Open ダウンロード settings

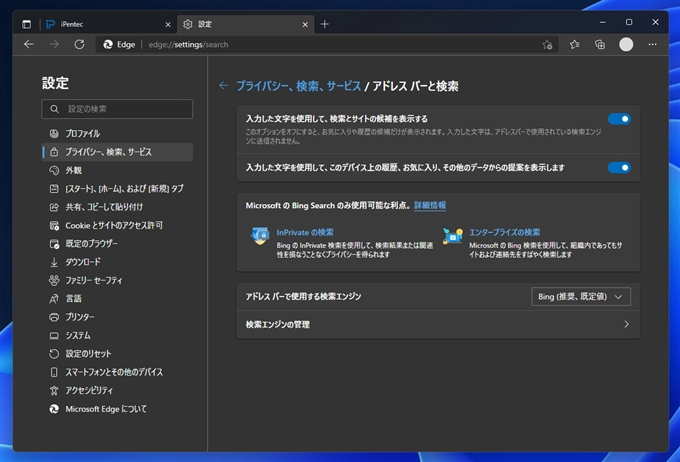click(117, 262)
